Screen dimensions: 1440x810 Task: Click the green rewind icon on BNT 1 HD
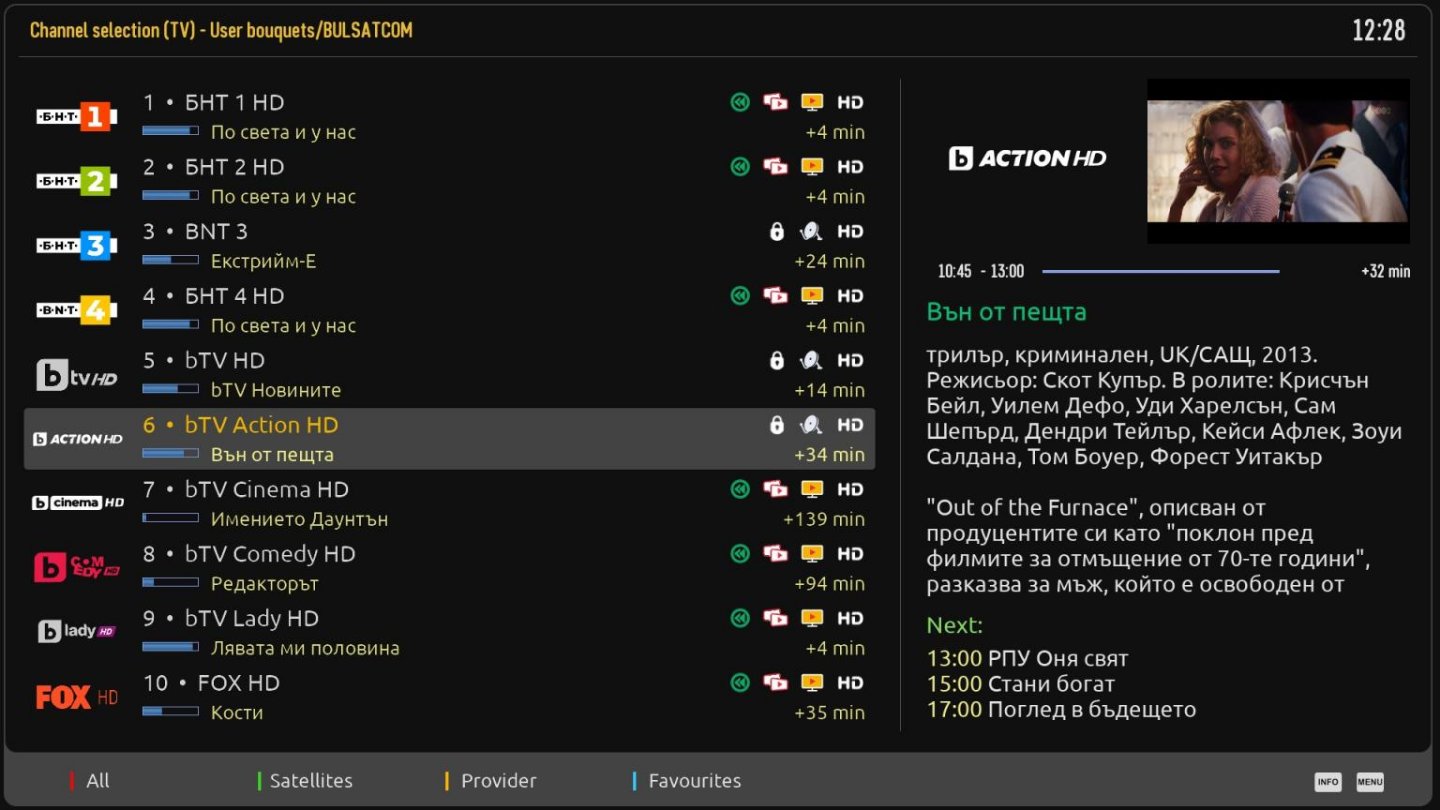739,102
